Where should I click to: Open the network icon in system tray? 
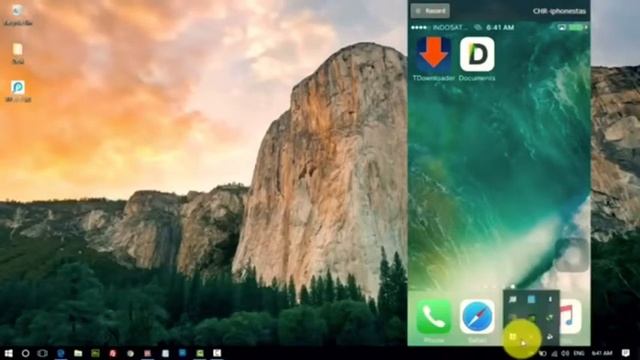[x=555, y=353]
